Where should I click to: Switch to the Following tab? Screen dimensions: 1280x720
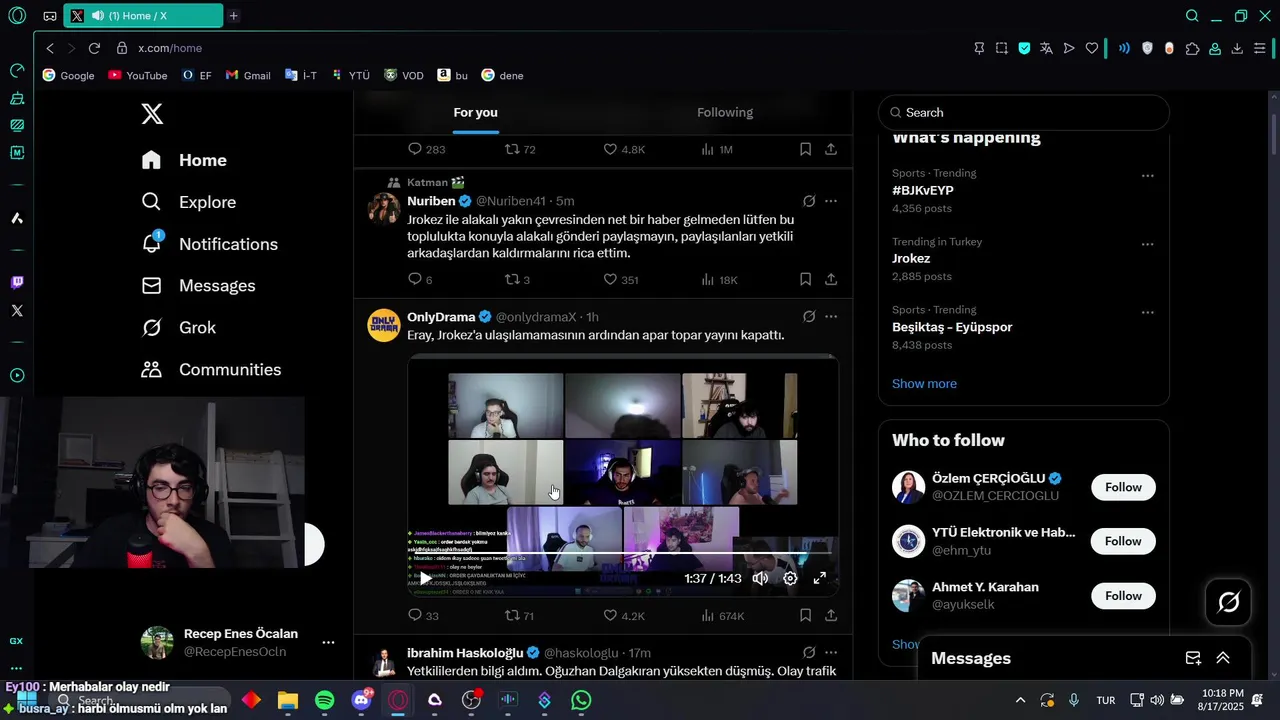[x=725, y=113]
